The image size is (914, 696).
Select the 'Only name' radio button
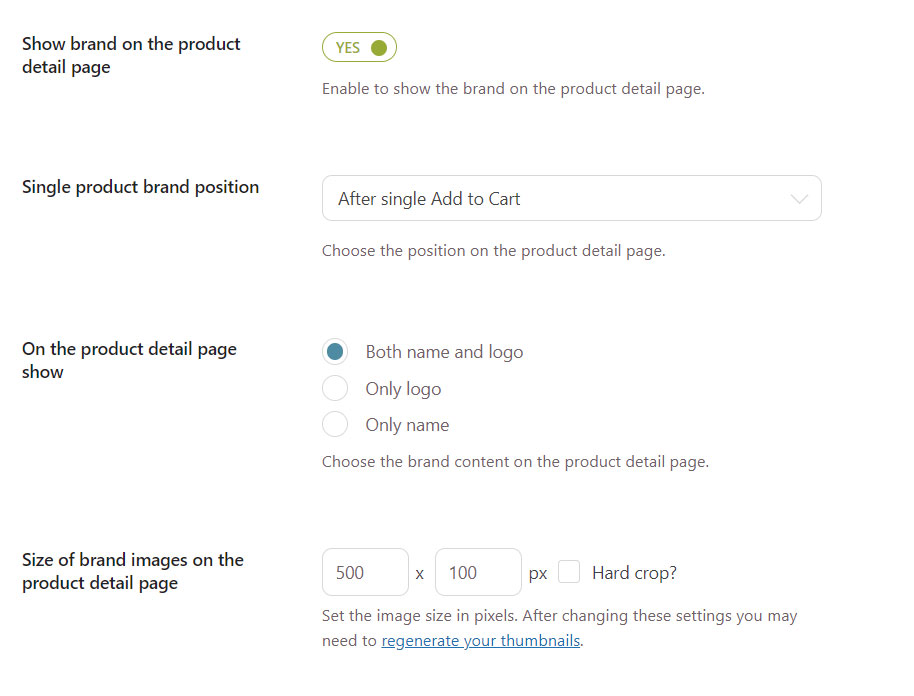click(x=335, y=424)
